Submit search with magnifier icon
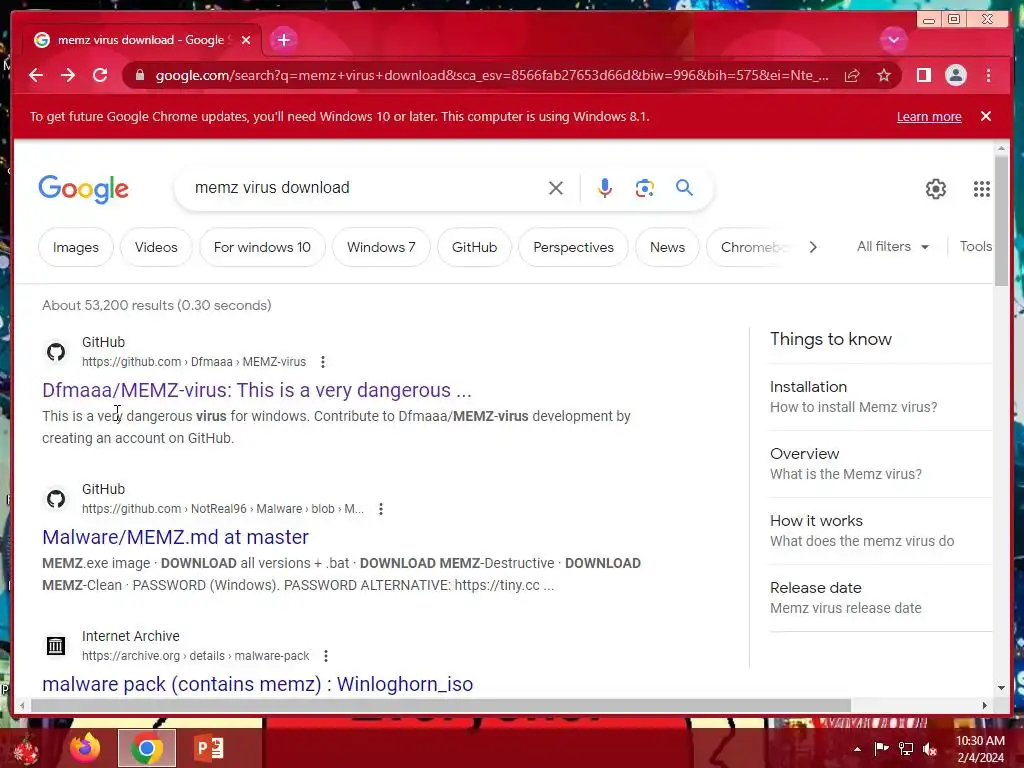This screenshot has width=1024, height=768. 684,188
